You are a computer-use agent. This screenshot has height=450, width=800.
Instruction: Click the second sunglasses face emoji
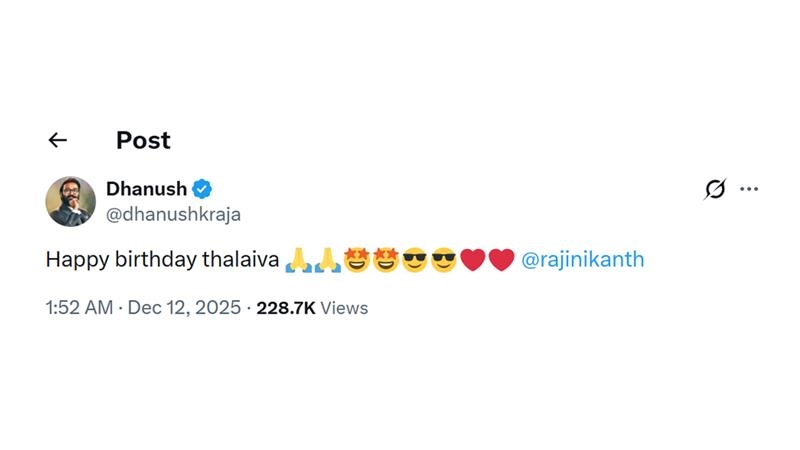[x=443, y=261]
